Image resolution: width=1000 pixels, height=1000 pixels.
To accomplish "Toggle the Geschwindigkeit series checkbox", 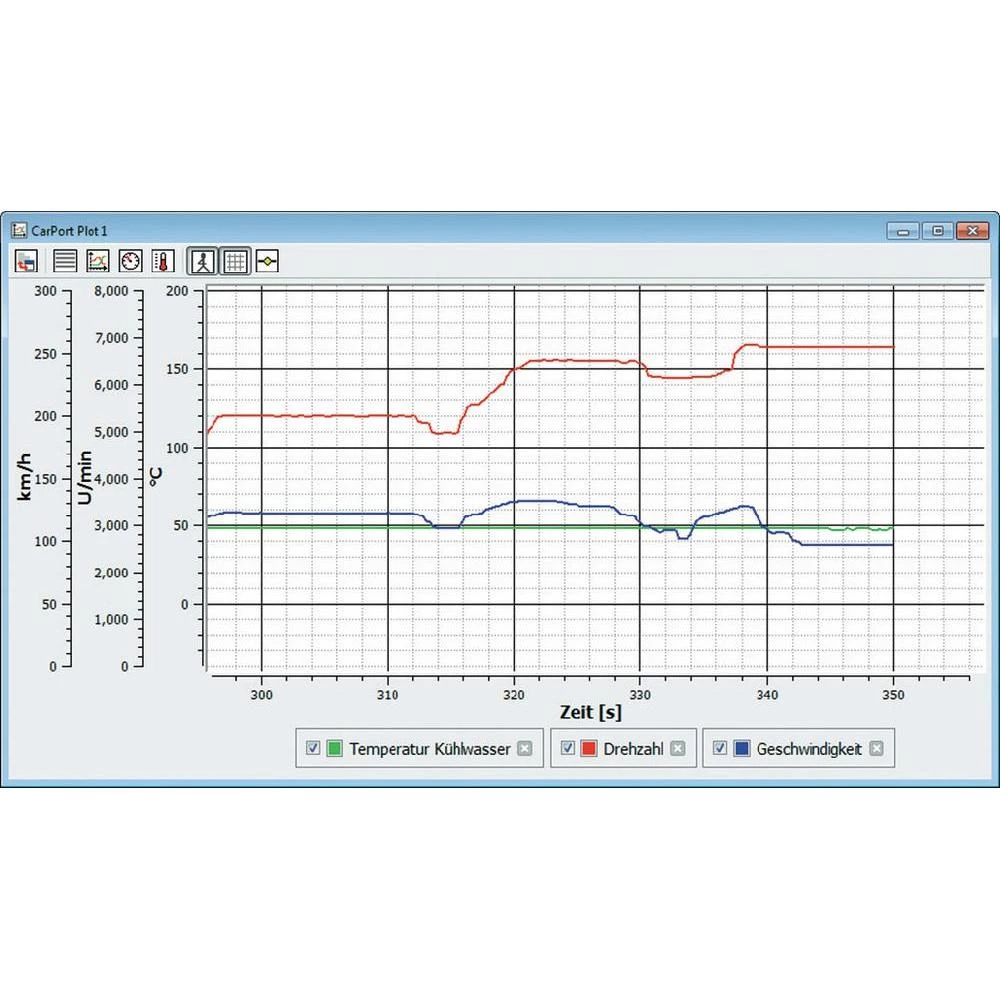I will [720, 748].
